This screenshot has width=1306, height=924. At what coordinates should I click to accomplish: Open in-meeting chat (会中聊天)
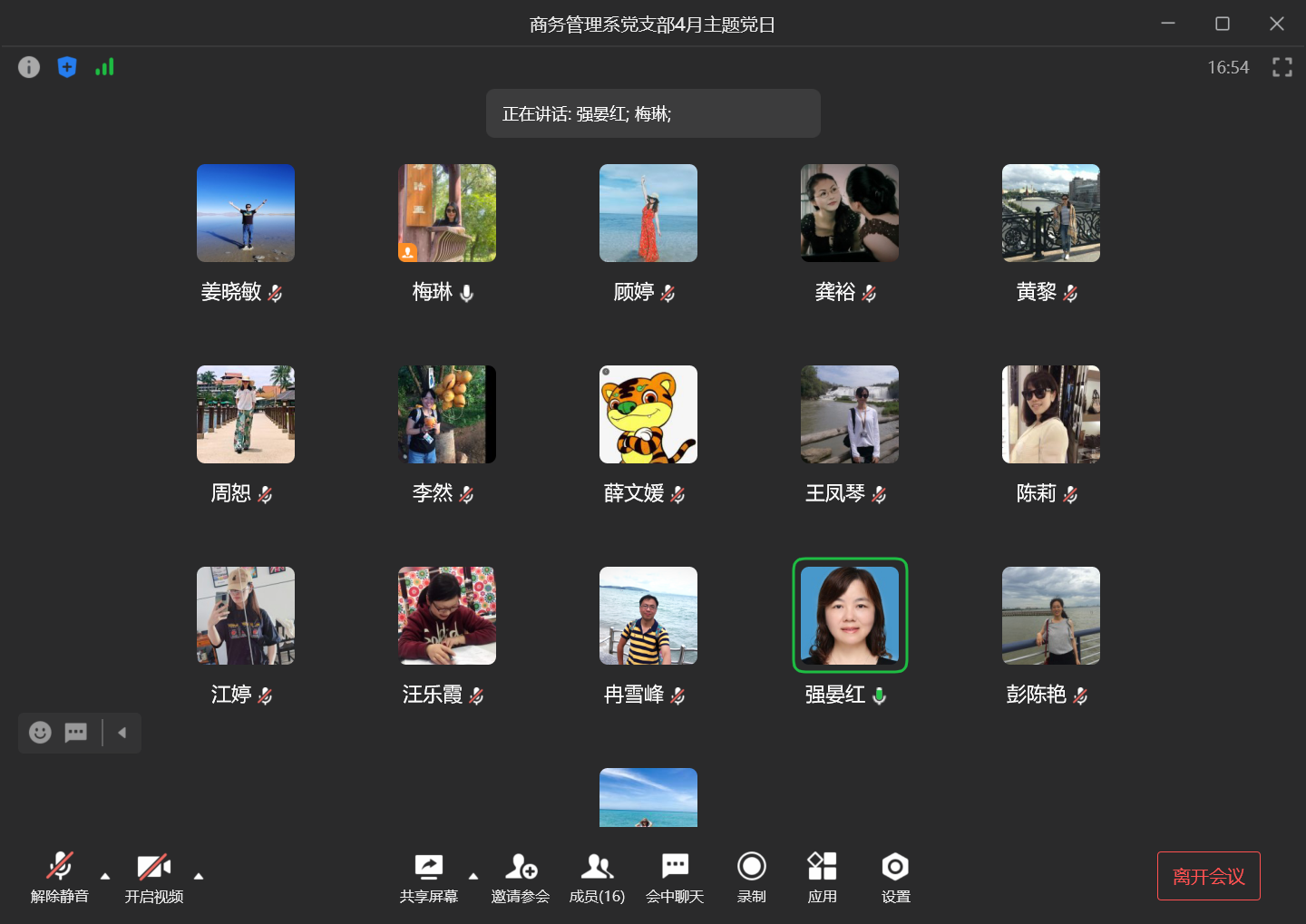pyautogui.click(x=675, y=878)
